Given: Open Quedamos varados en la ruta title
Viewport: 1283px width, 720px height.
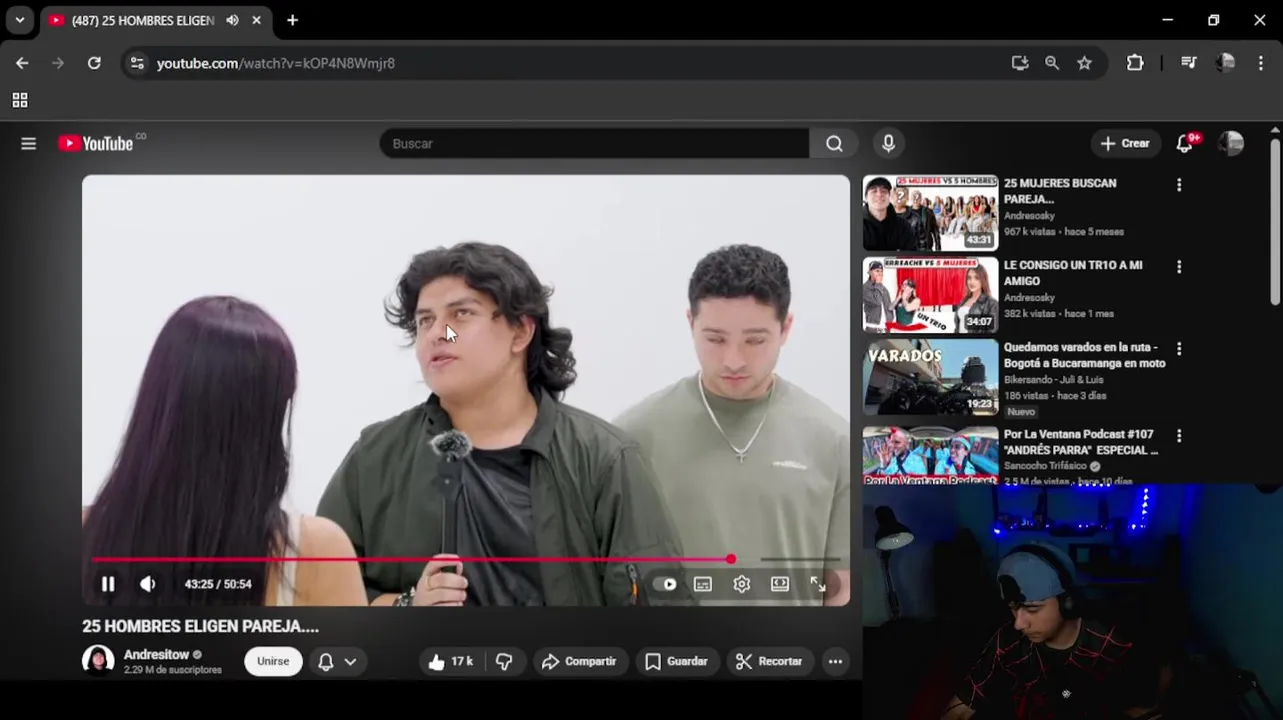Looking at the screenshot, I should pyautogui.click(x=1085, y=355).
